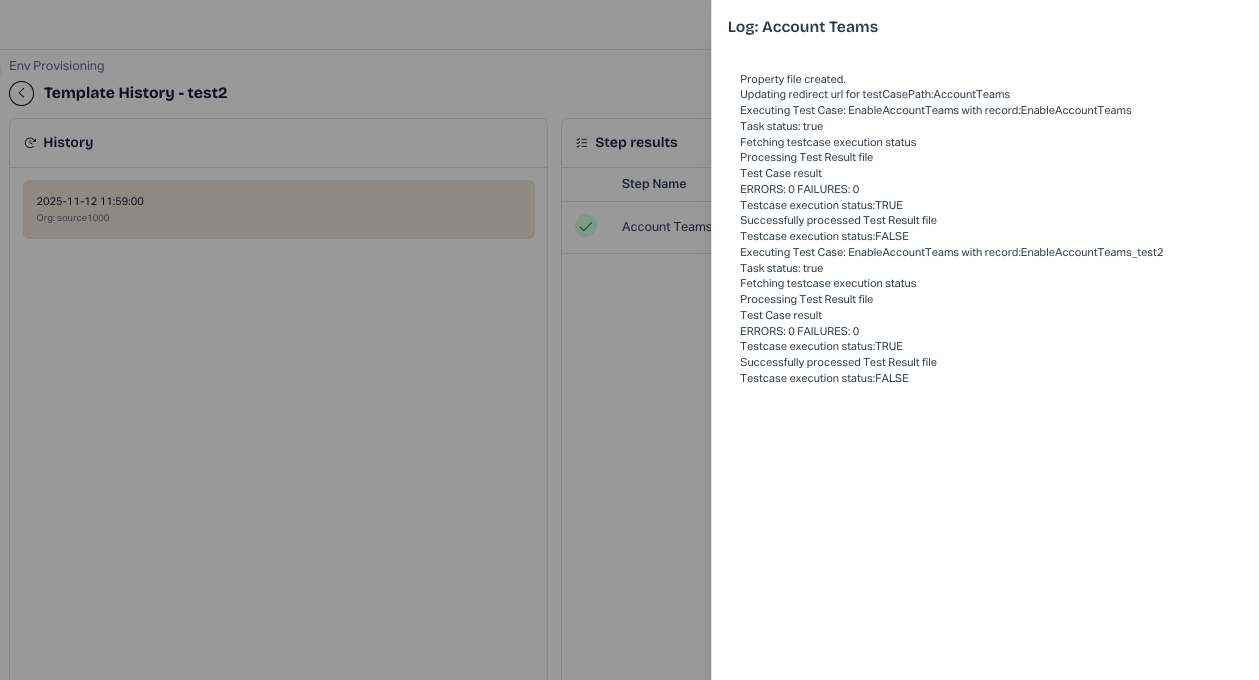This screenshot has height=680, width=1259.
Task: Click the 'Property file created.' log line
Action: (793, 79)
